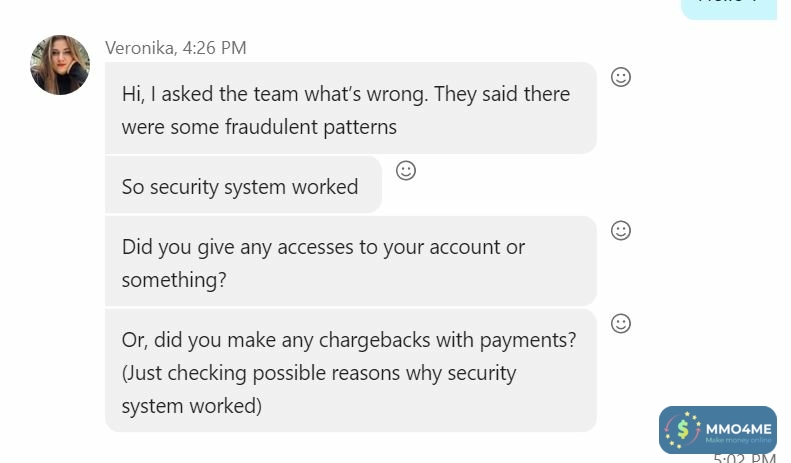The image size is (791, 463).
Task: Select the "So security system worked" message bubble
Action: coord(240,187)
